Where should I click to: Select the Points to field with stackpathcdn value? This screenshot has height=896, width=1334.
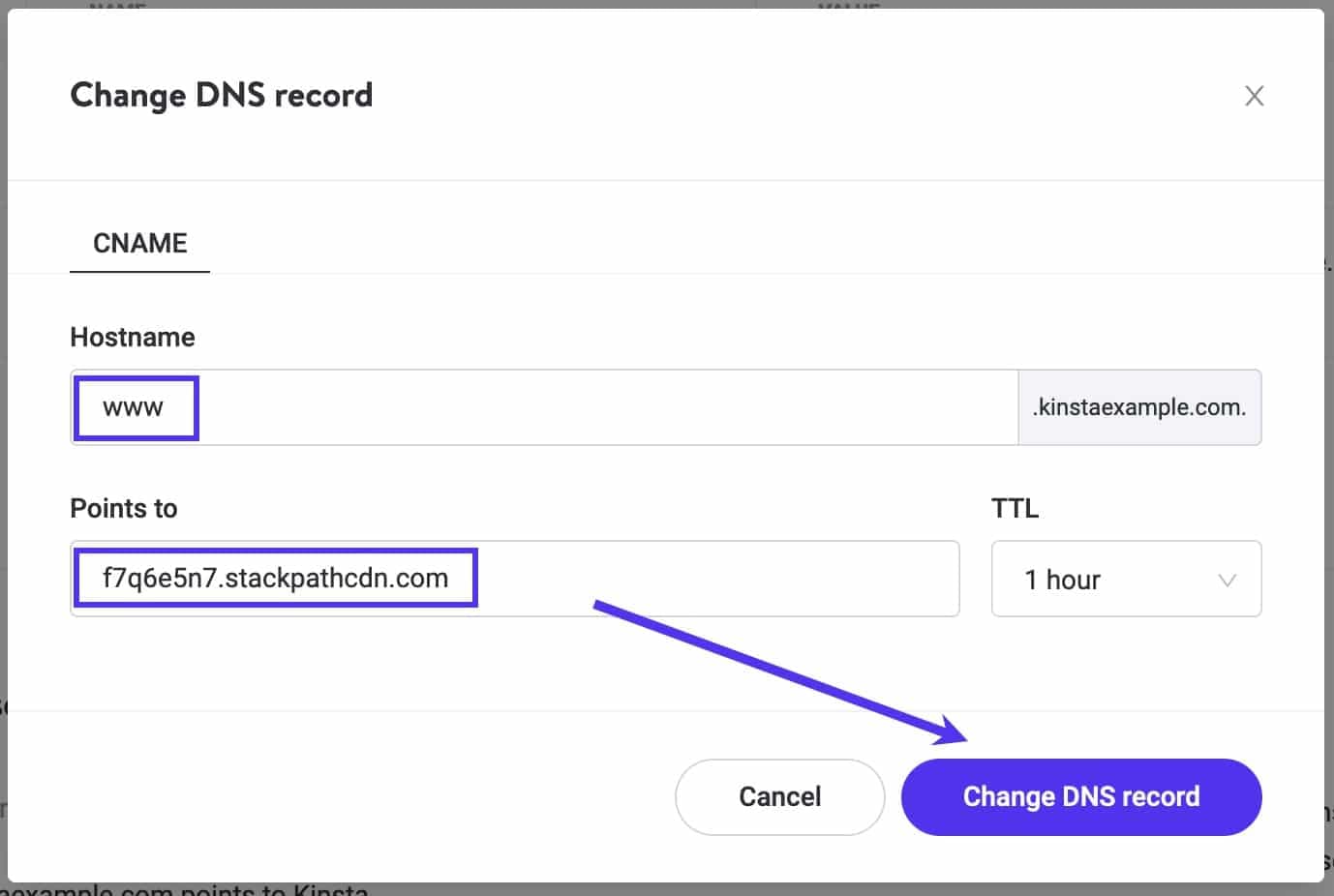(275, 578)
